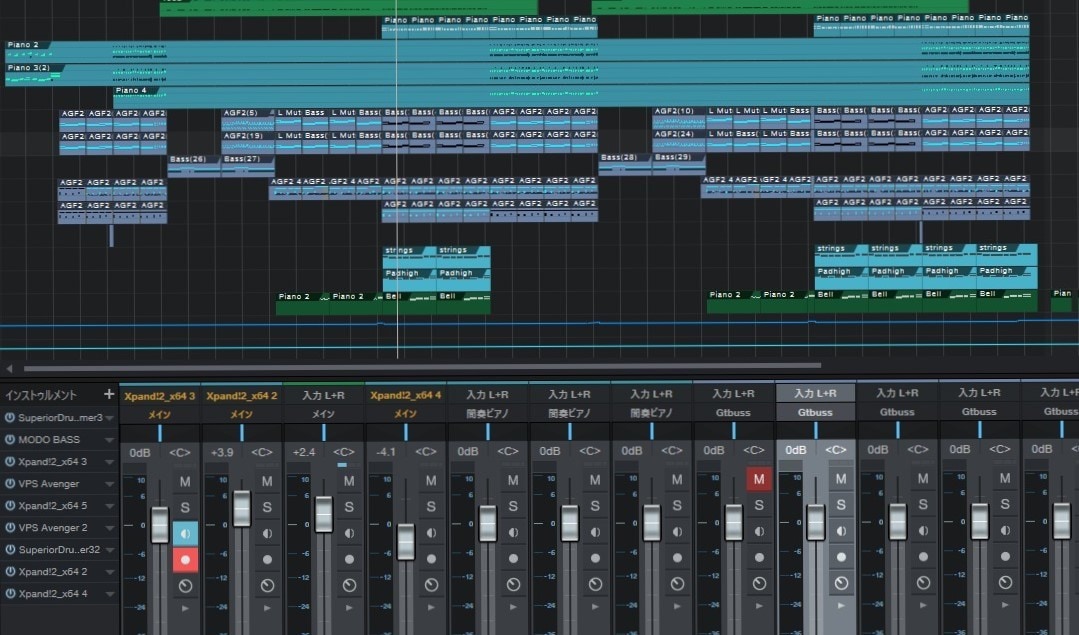
Task: Click the knob icon on the highlighted Gtbuss channel
Action: tap(841, 583)
